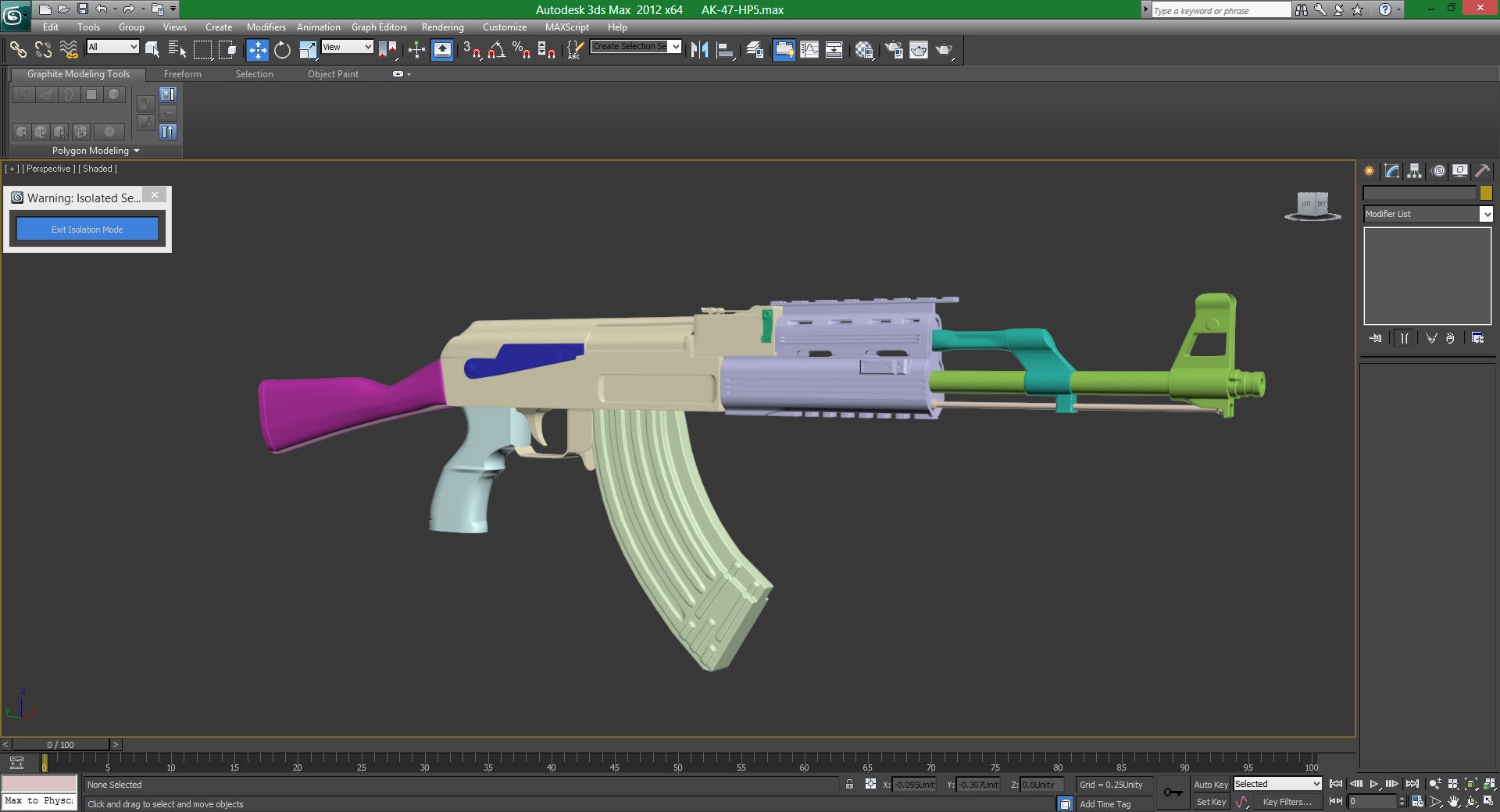Viewport: 1500px width, 812px height.
Task: Click the object color swatch in Modify panel
Action: coord(1486,193)
